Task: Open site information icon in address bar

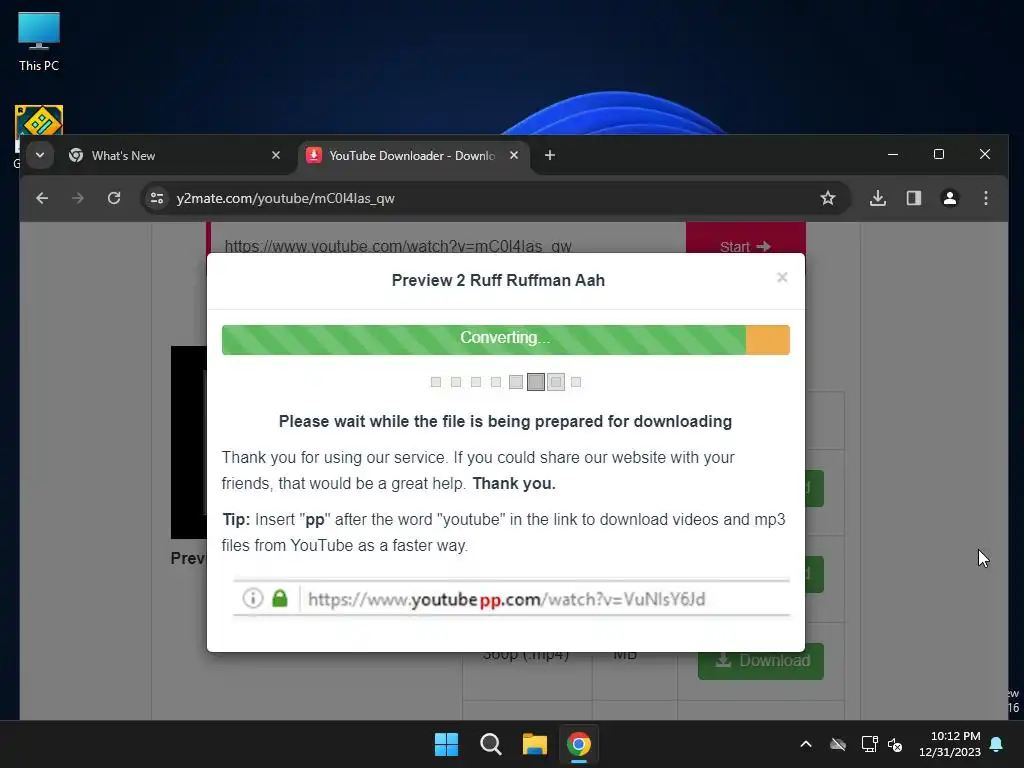Action: tap(157, 198)
